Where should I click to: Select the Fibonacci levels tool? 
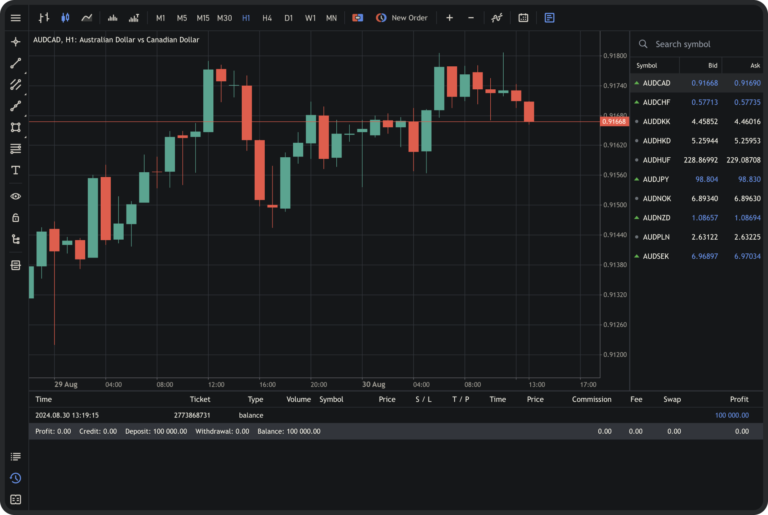[16, 148]
